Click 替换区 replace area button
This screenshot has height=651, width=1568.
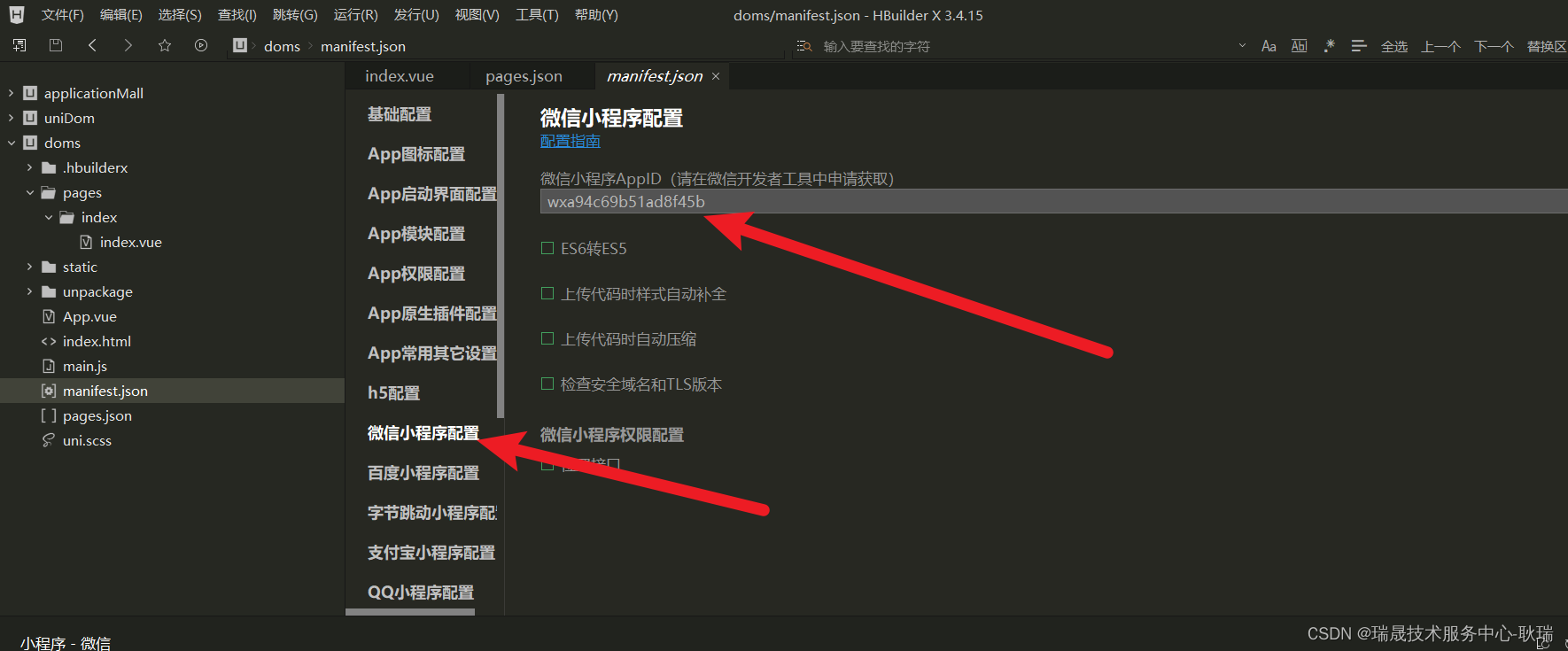1547,46
